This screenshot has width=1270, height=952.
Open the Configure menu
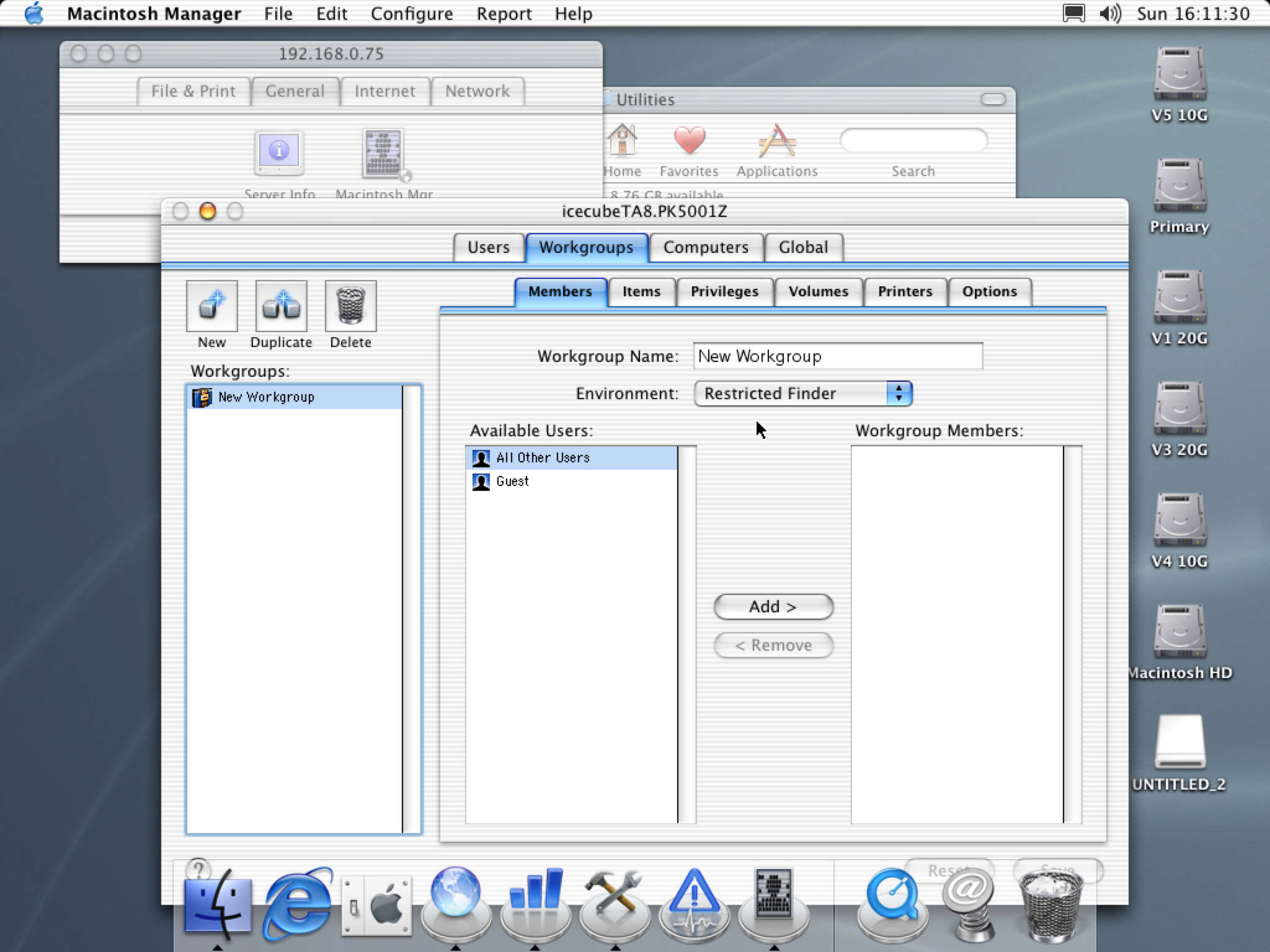tap(412, 13)
